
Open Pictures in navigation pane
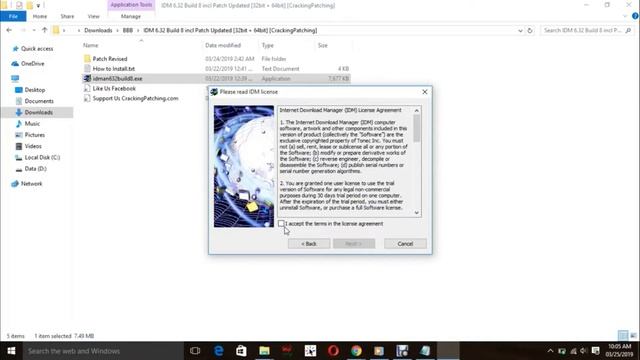35,135
